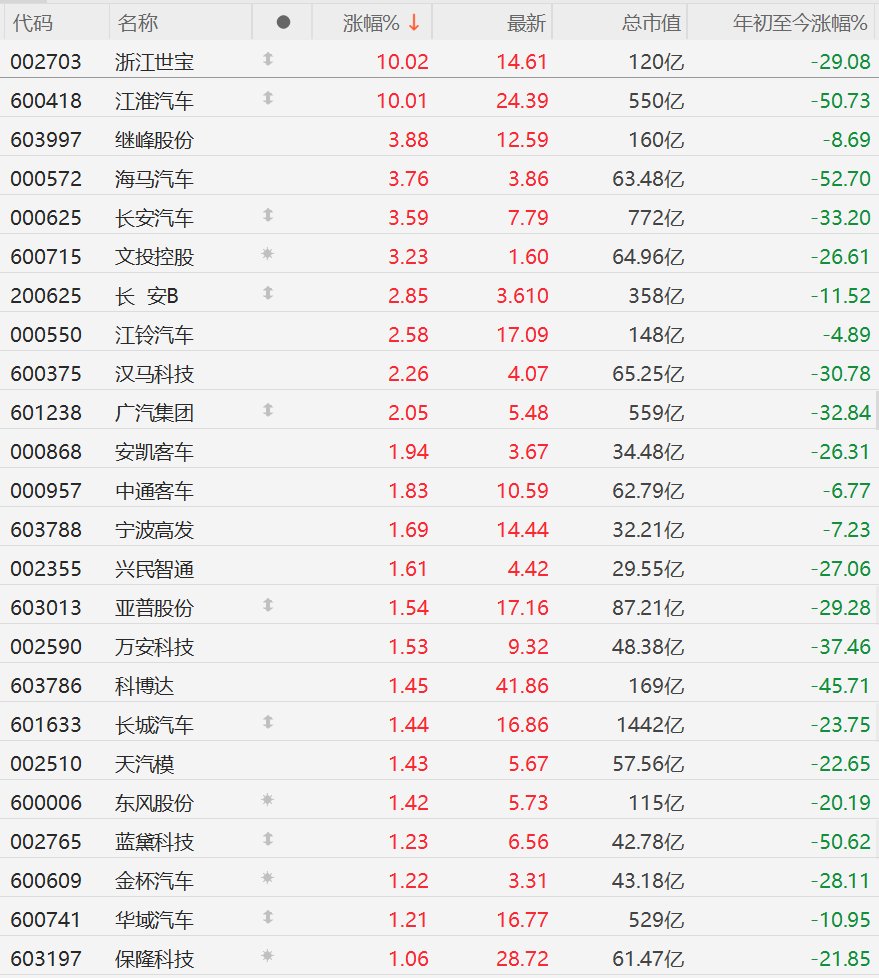Click stock code 603197
879x978 pixels.
tap(46, 959)
